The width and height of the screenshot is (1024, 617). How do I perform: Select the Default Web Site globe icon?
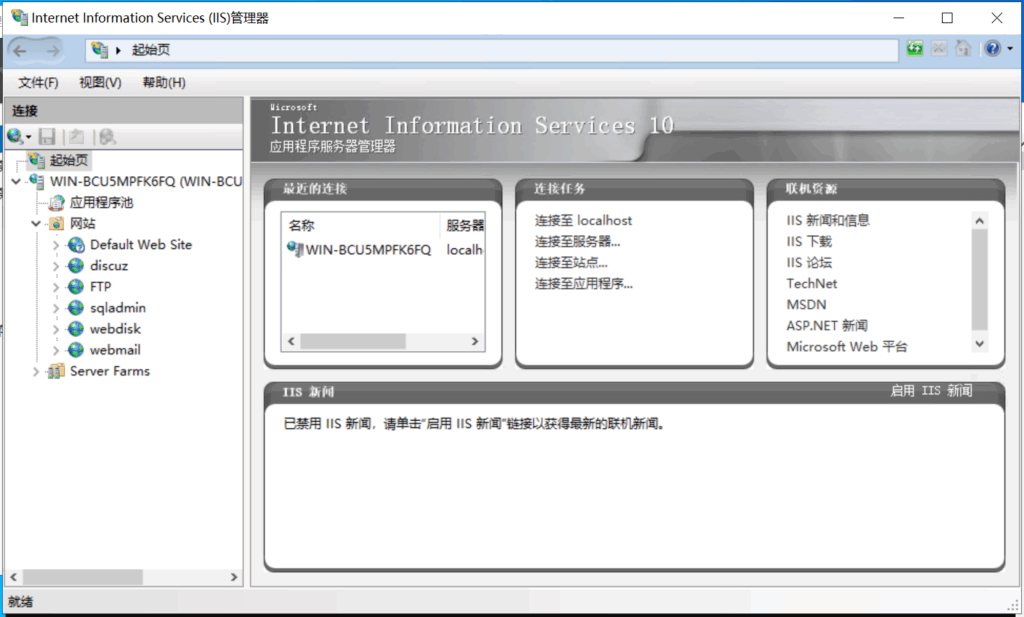tap(76, 245)
